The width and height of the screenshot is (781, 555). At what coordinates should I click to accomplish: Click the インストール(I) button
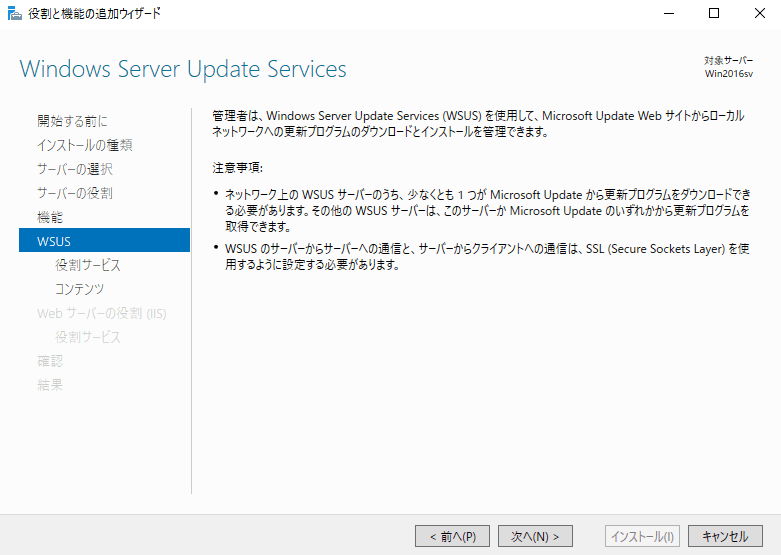tap(643, 536)
